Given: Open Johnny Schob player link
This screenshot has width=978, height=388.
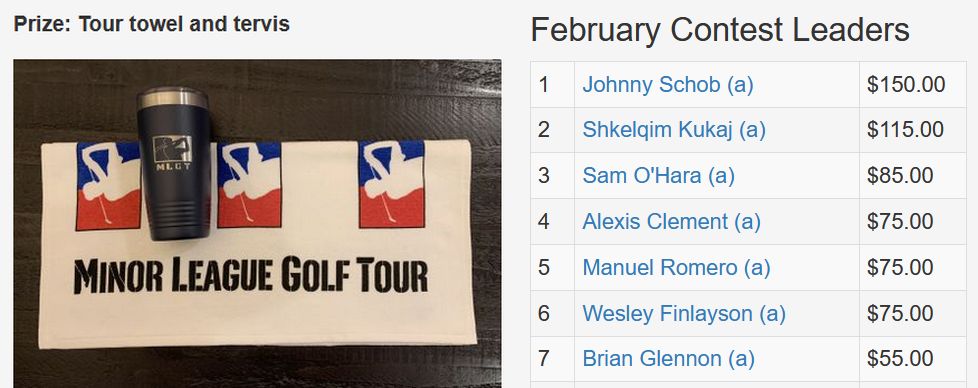Looking at the screenshot, I should 667,85.
